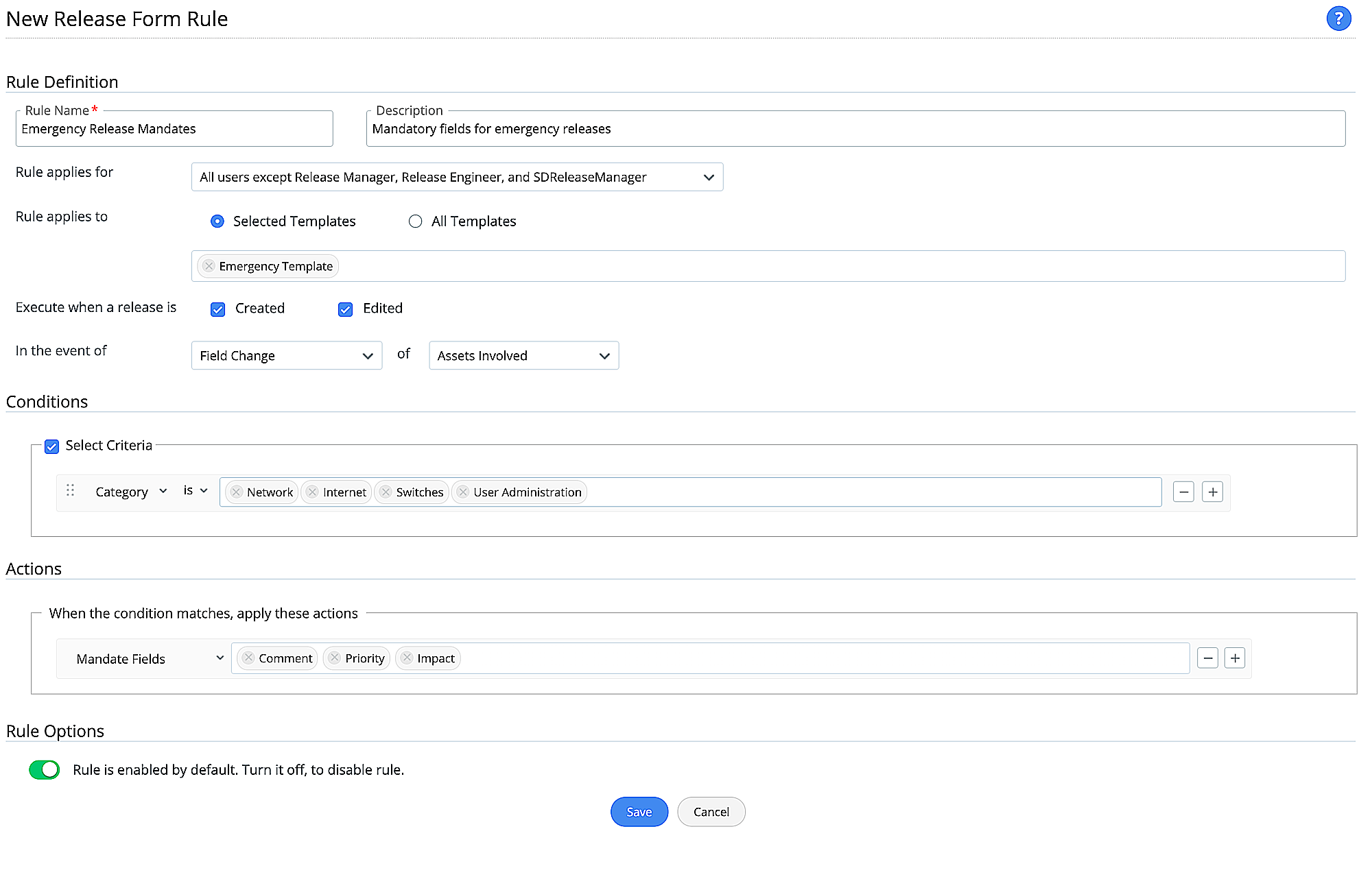Remove the Comment mandate field tag

point(248,658)
